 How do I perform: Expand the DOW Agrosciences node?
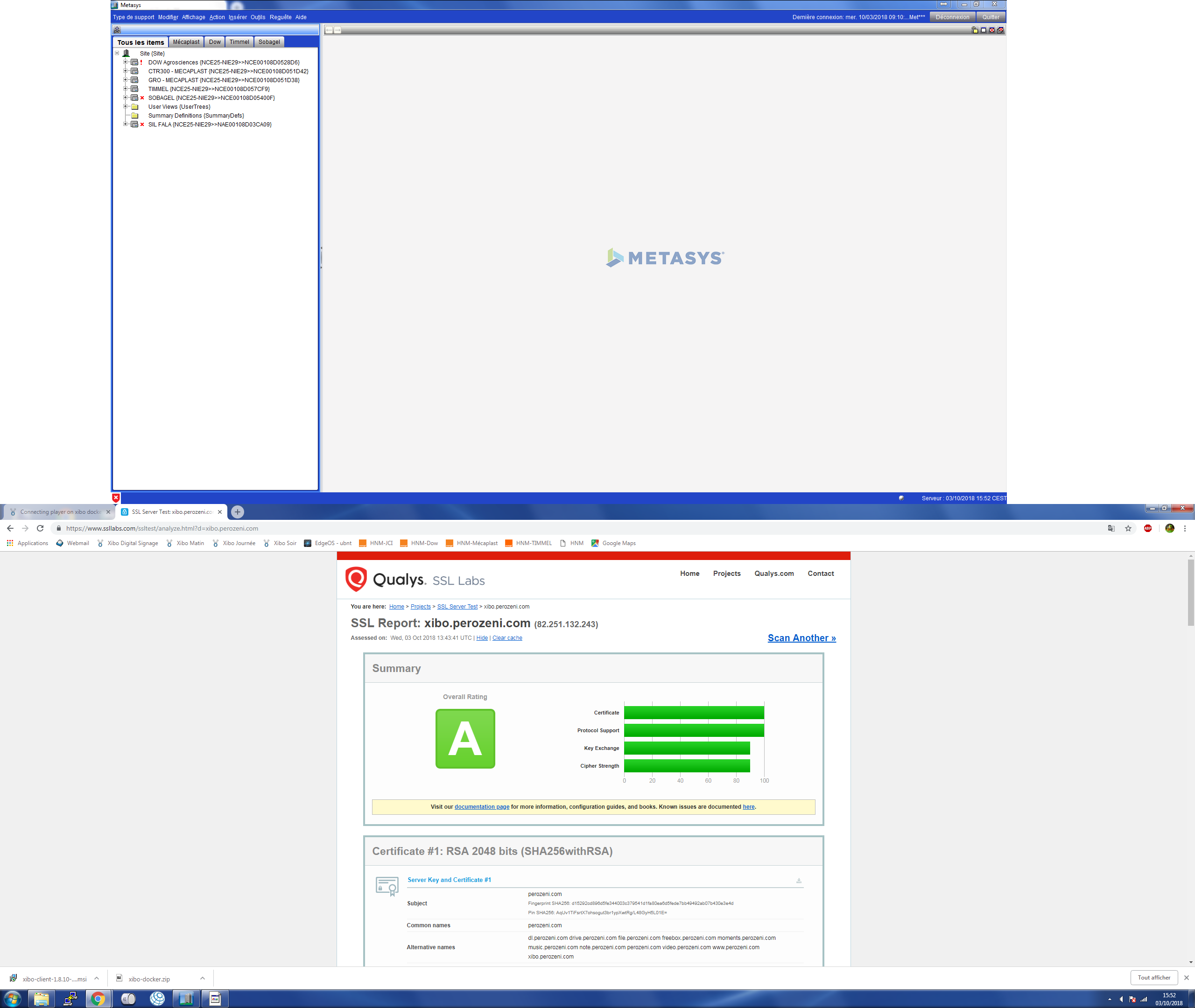[x=126, y=62]
